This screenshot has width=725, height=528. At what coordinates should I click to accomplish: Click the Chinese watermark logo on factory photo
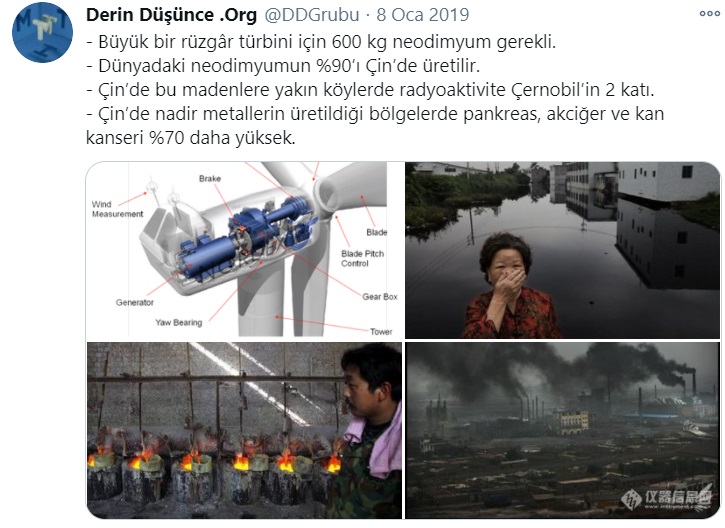click(666, 498)
